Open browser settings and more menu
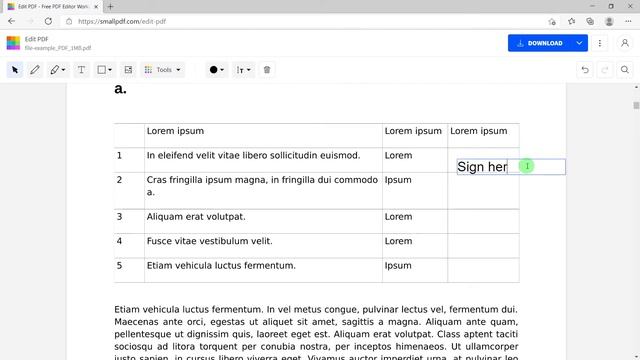 628,21
